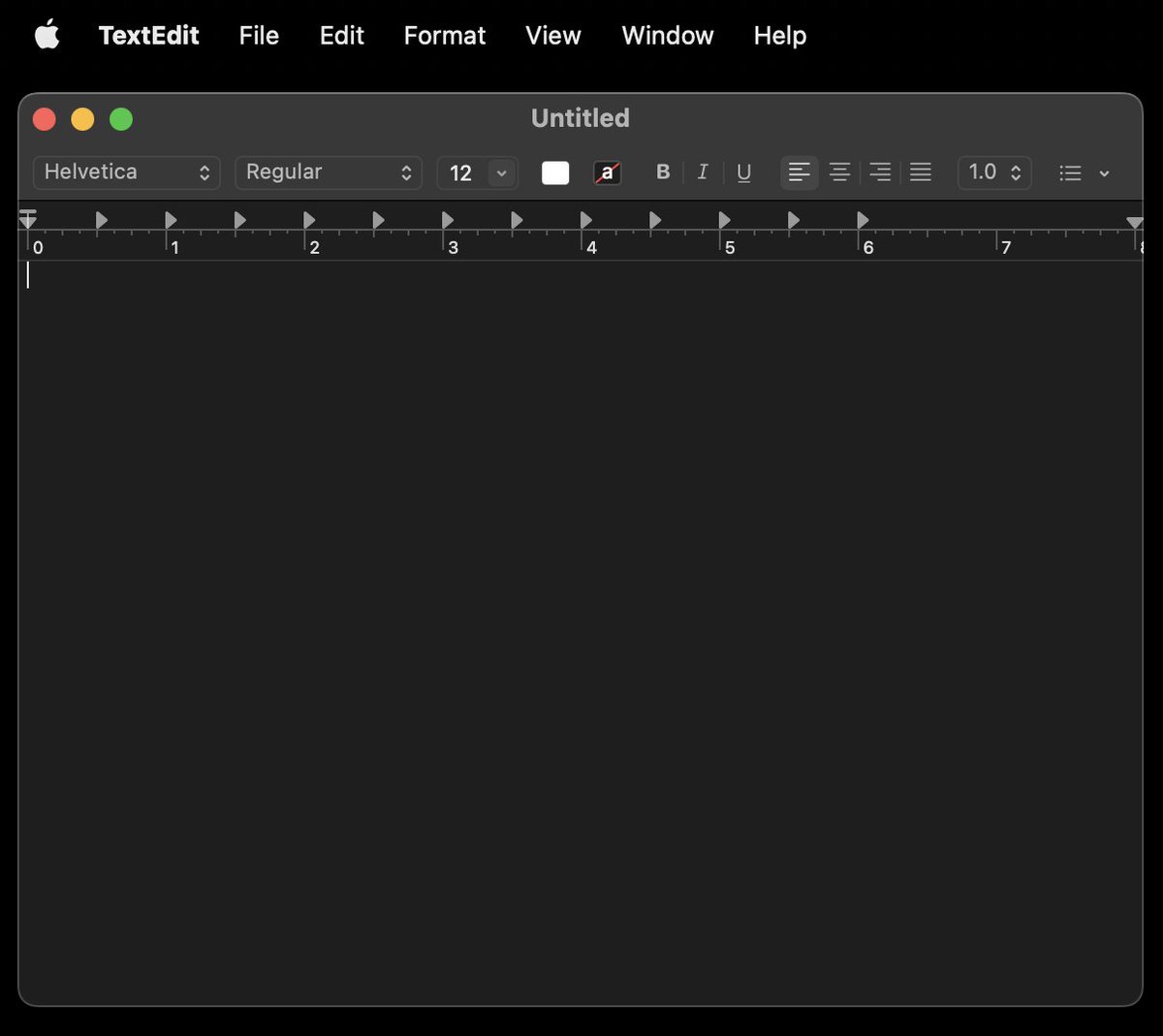This screenshot has height=1036, width=1163.
Task: Open the text background color swatch
Action: click(x=608, y=173)
